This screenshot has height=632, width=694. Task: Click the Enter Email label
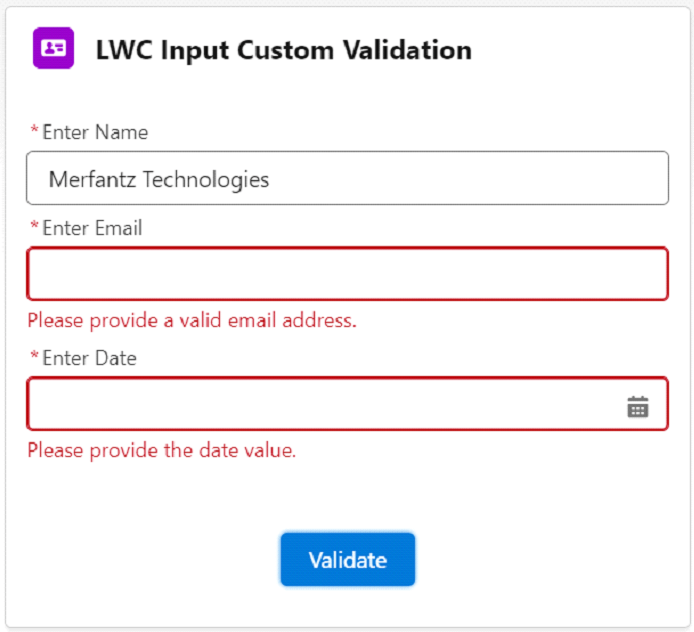pos(92,228)
